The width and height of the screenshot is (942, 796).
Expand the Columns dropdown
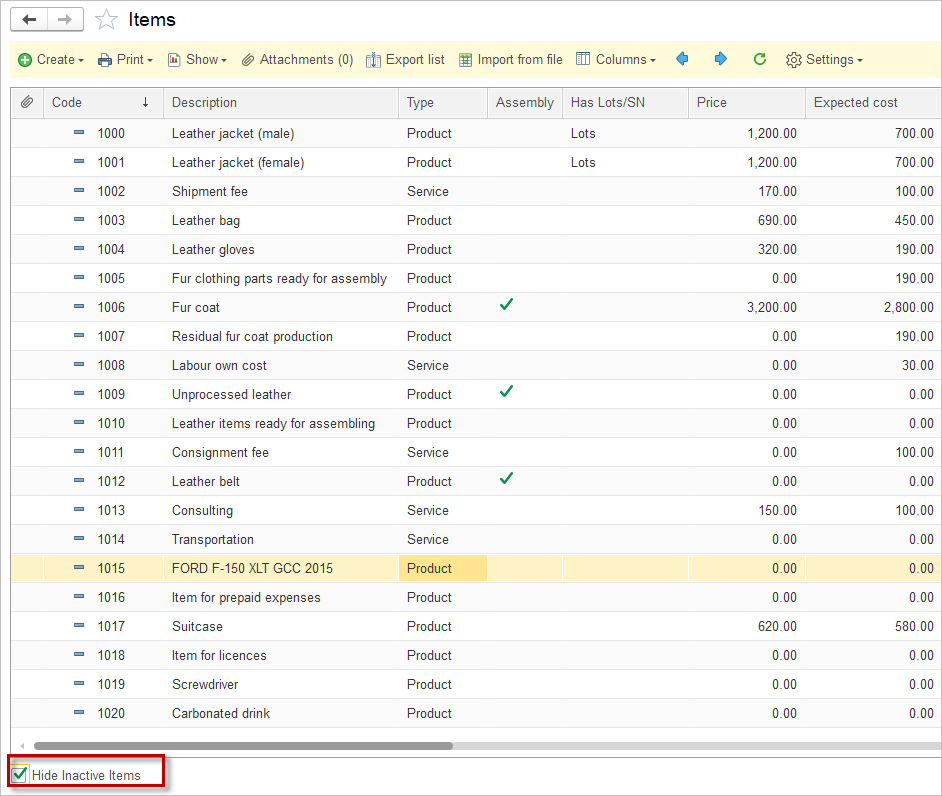click(x=616, y=60)
